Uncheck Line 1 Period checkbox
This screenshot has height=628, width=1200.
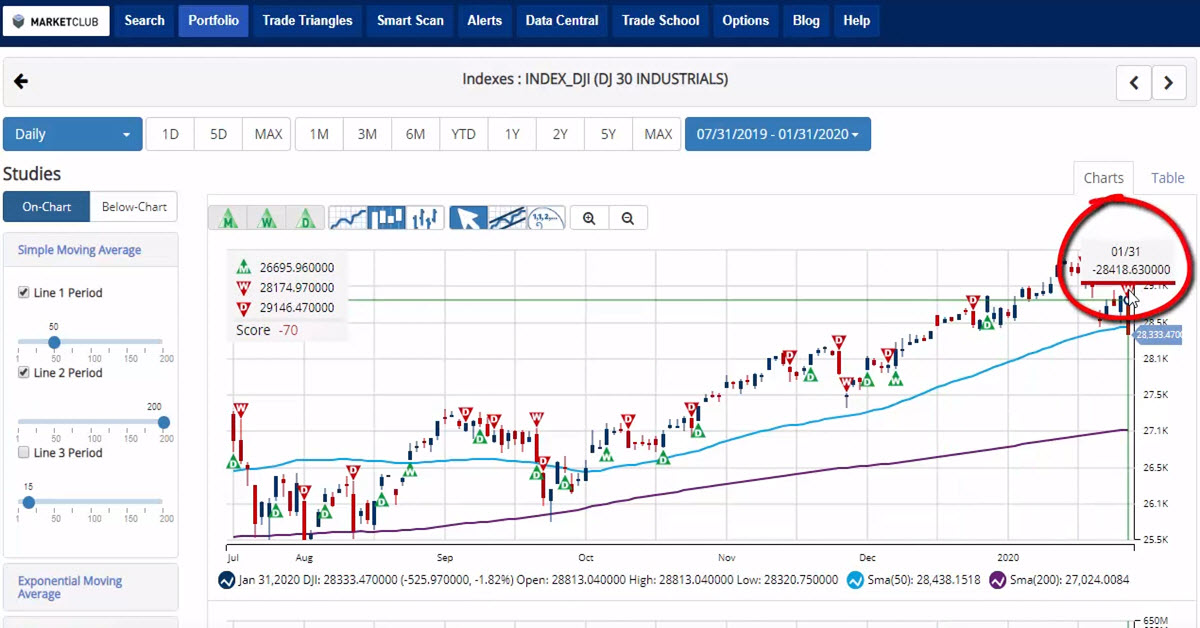tap(24, 293)
